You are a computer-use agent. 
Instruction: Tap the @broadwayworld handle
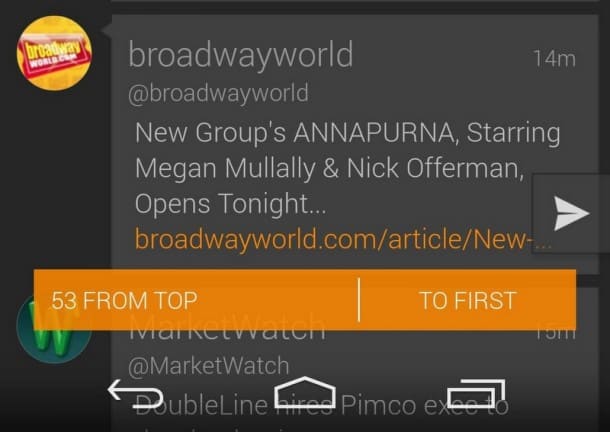[x=218, y=93]
